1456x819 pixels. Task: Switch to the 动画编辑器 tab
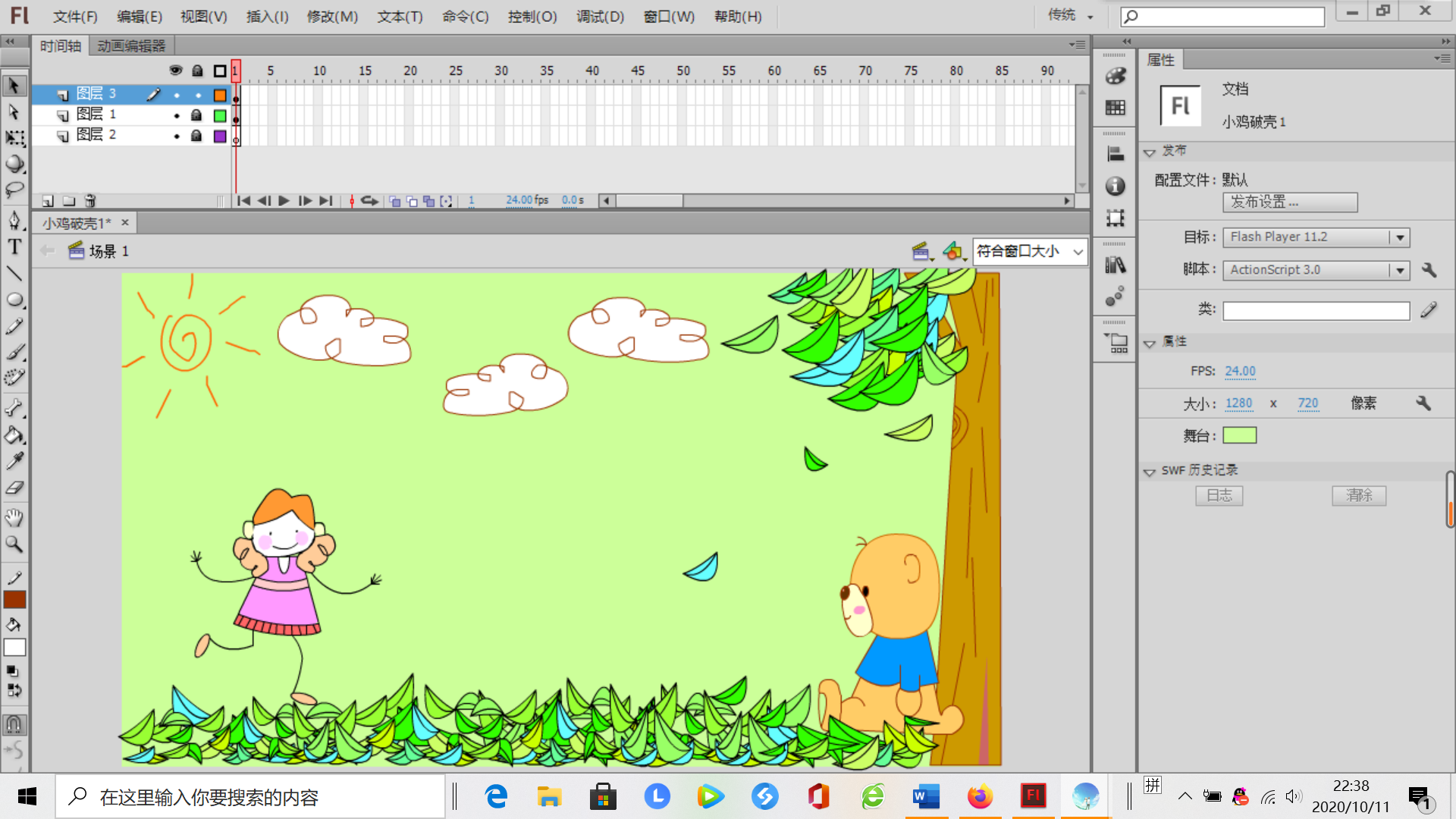(x=131, y=46)
